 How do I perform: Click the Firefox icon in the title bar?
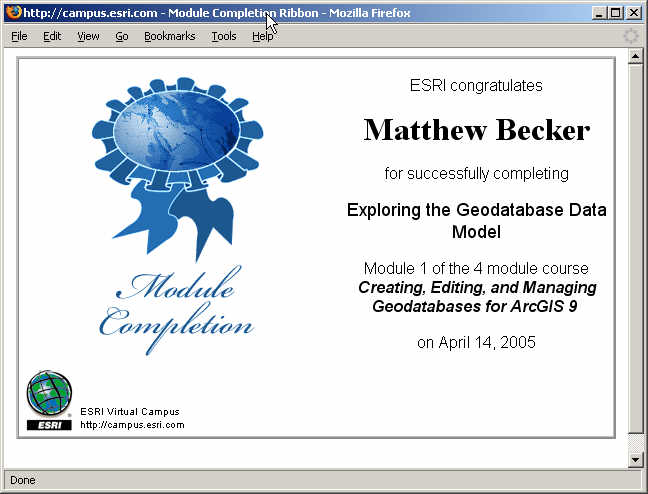tap(12, 13)
